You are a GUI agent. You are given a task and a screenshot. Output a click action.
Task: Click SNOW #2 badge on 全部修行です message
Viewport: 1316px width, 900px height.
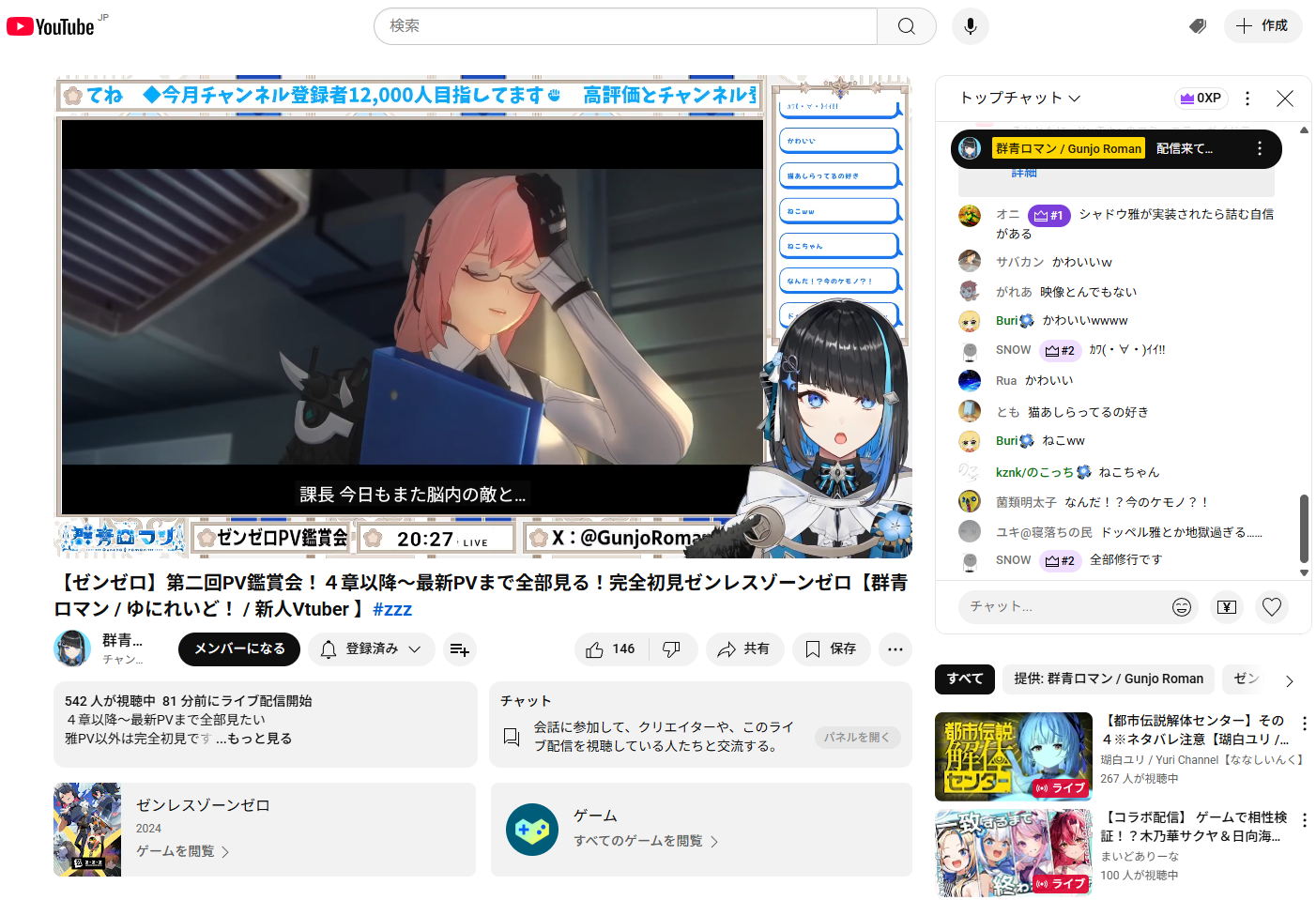coord(1061,560)
